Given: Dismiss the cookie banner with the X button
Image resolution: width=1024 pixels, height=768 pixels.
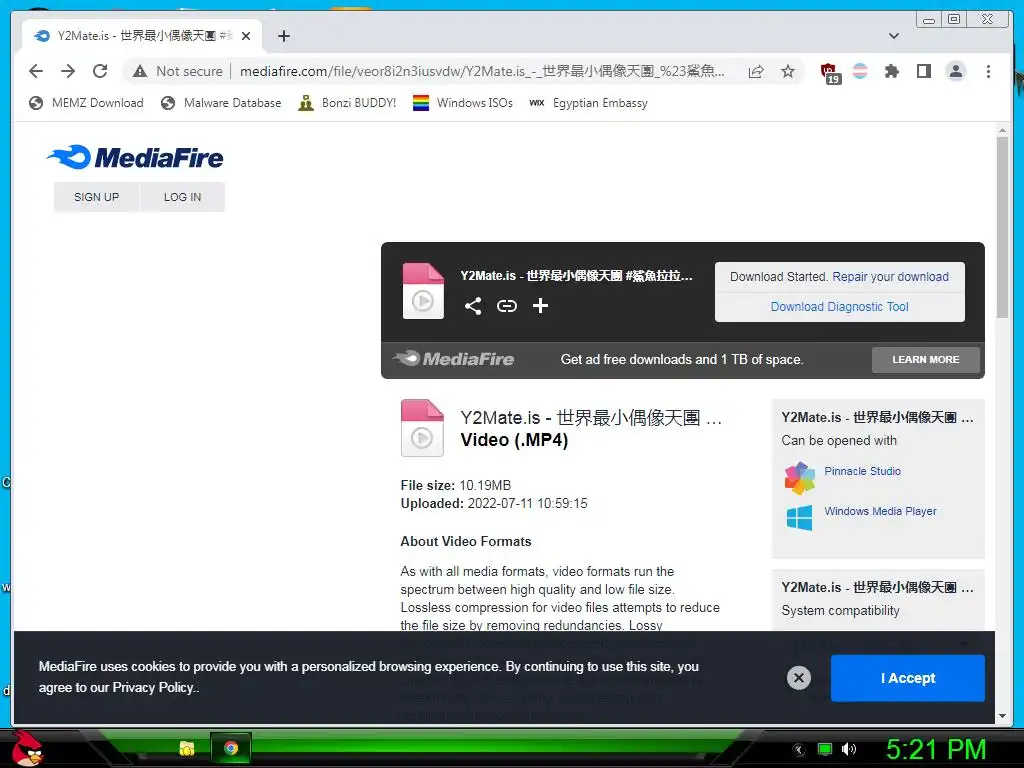Looking at the screenshot, I should pyautogui.click(x=798, y=678).
